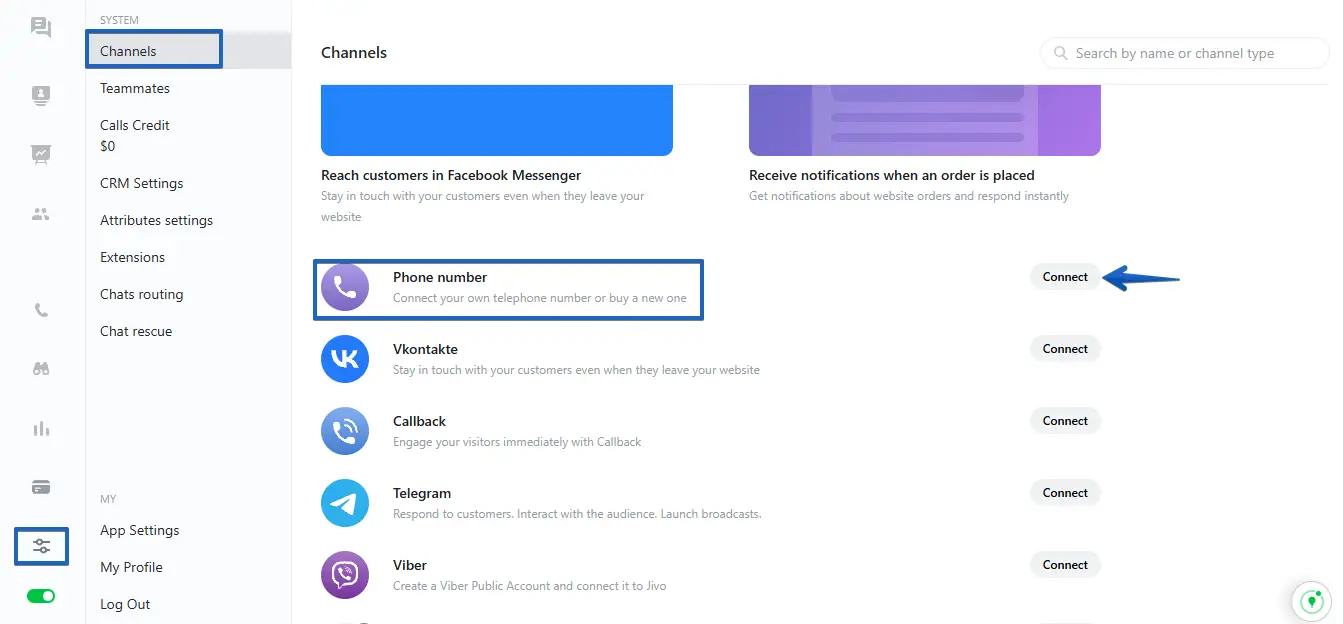Open the chats inbox sidebar icon
This screenshot has height=624, width=1343.
coord(41,27)
